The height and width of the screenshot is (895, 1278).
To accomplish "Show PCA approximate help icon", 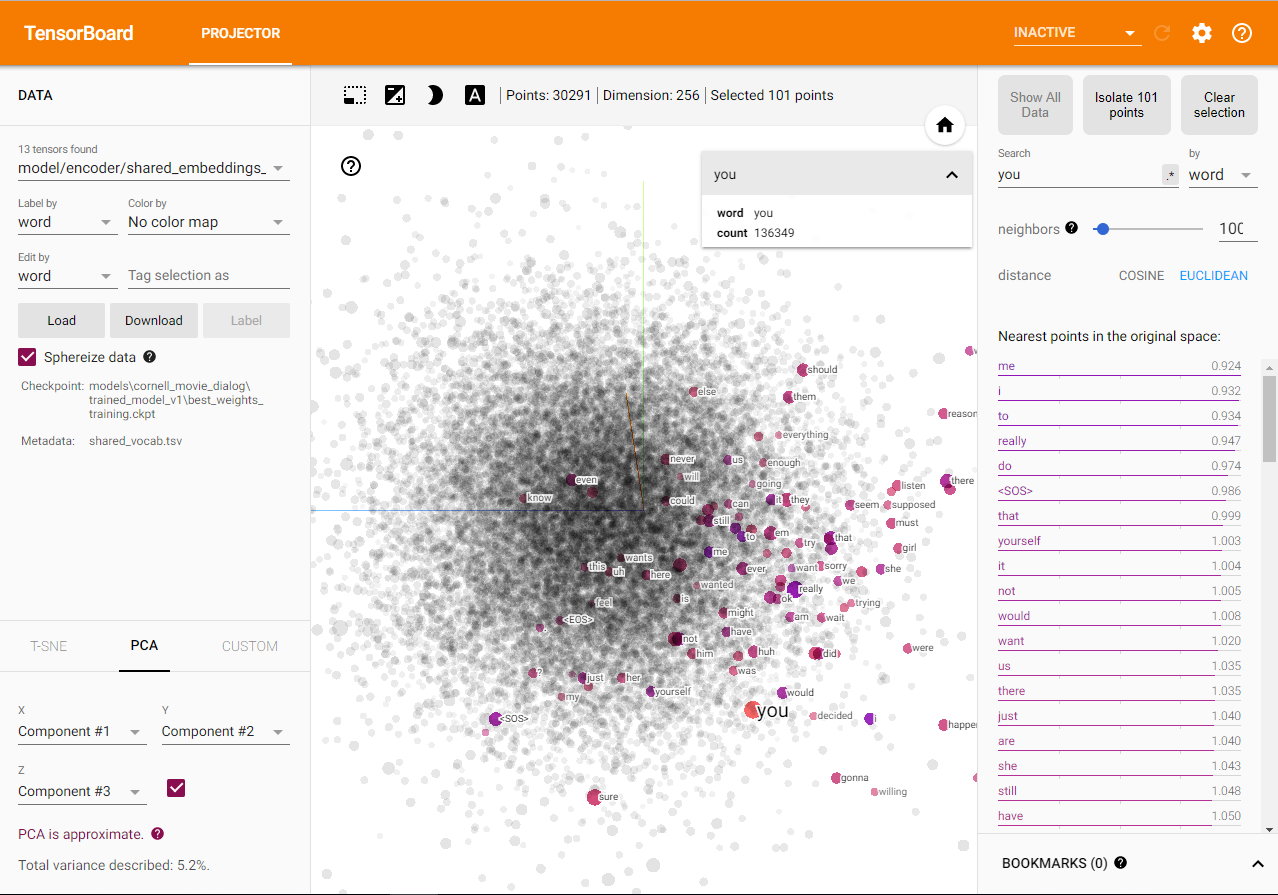I will [x=157, y=833].
